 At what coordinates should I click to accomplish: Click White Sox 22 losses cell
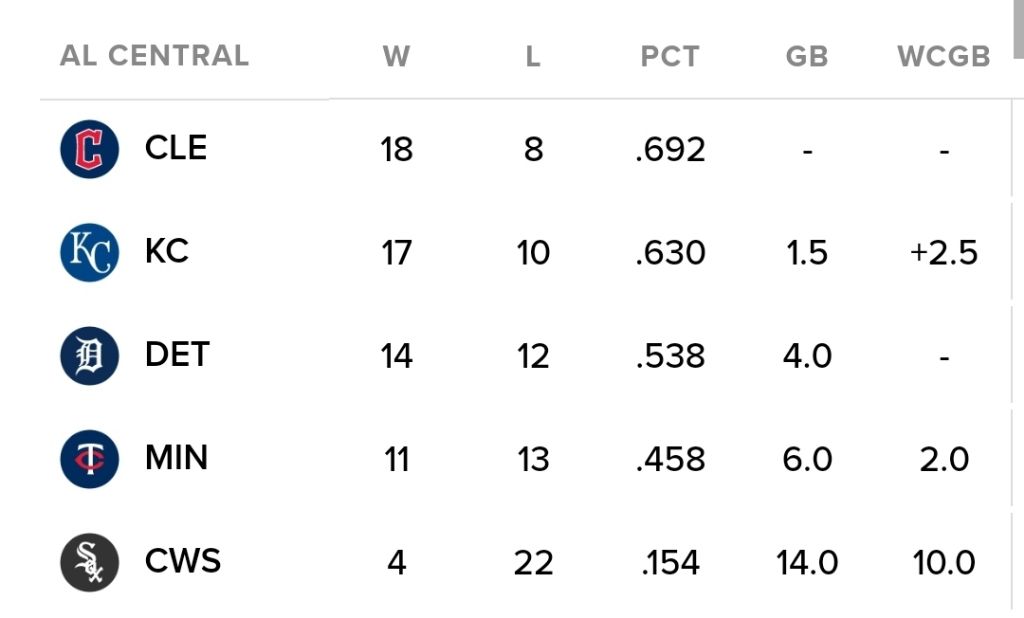(533, 563)
